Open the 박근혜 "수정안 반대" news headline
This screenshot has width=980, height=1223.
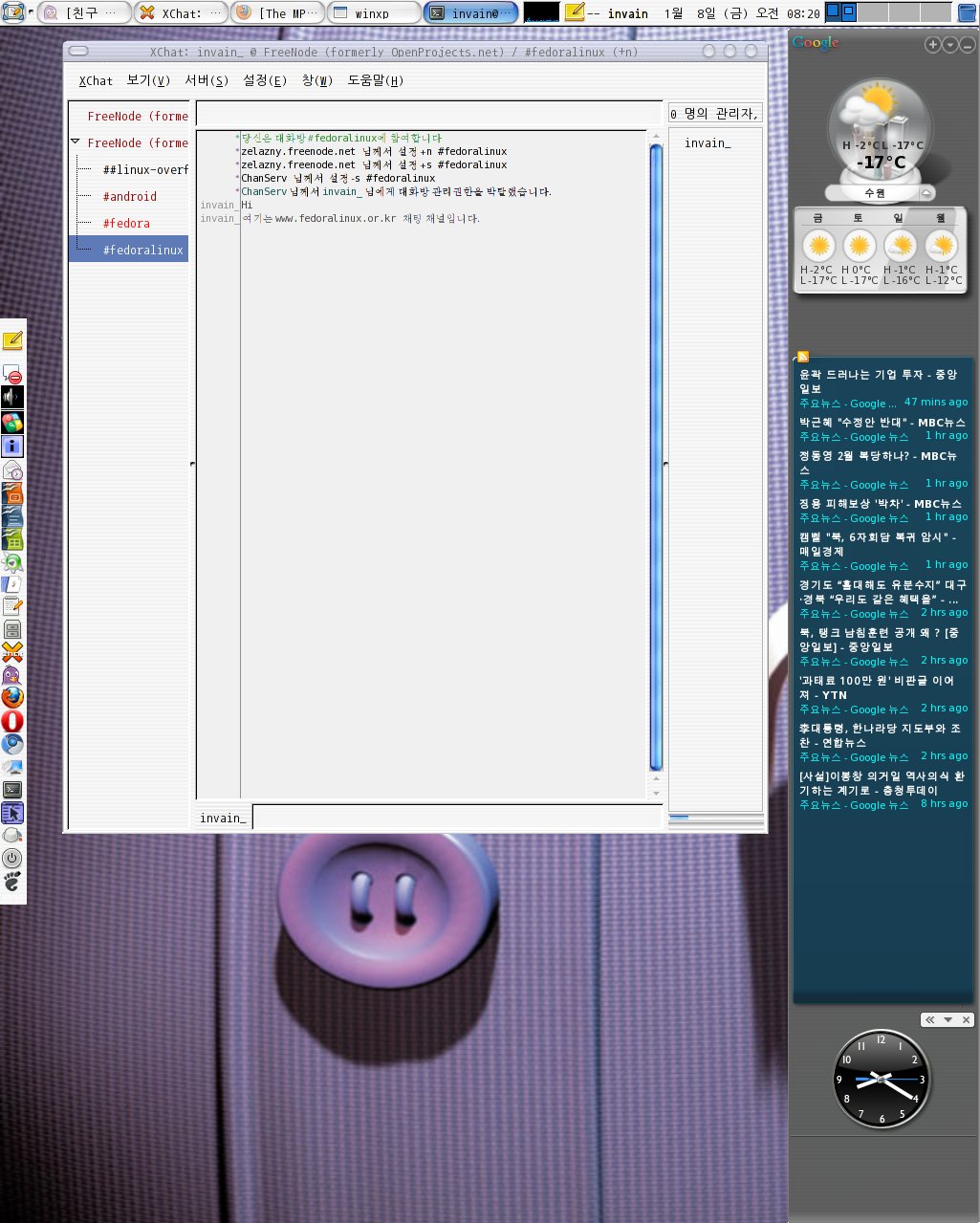(882, 422)
